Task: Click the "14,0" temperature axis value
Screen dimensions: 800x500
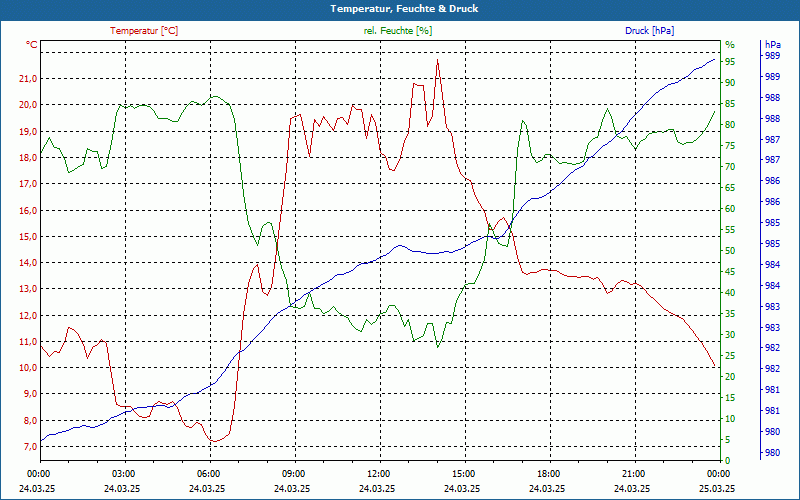Action: click(x=28, y=263)
